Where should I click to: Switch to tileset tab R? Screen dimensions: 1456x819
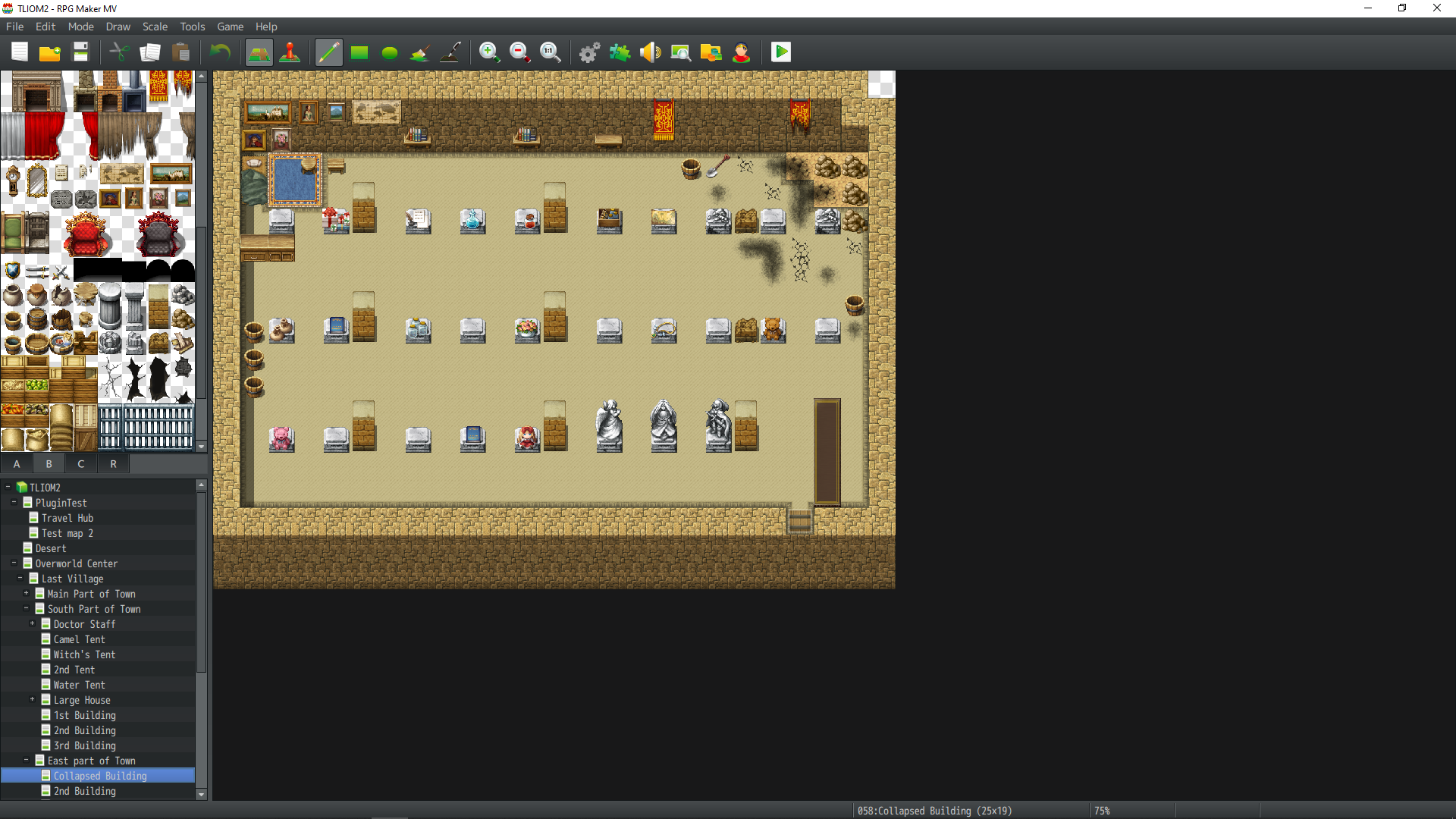click(114, 464)
